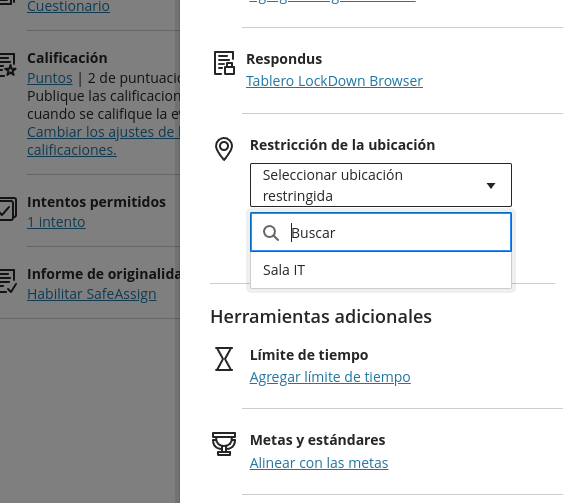
Task: Focus the Buscar search field
Action: pos(381,232)
